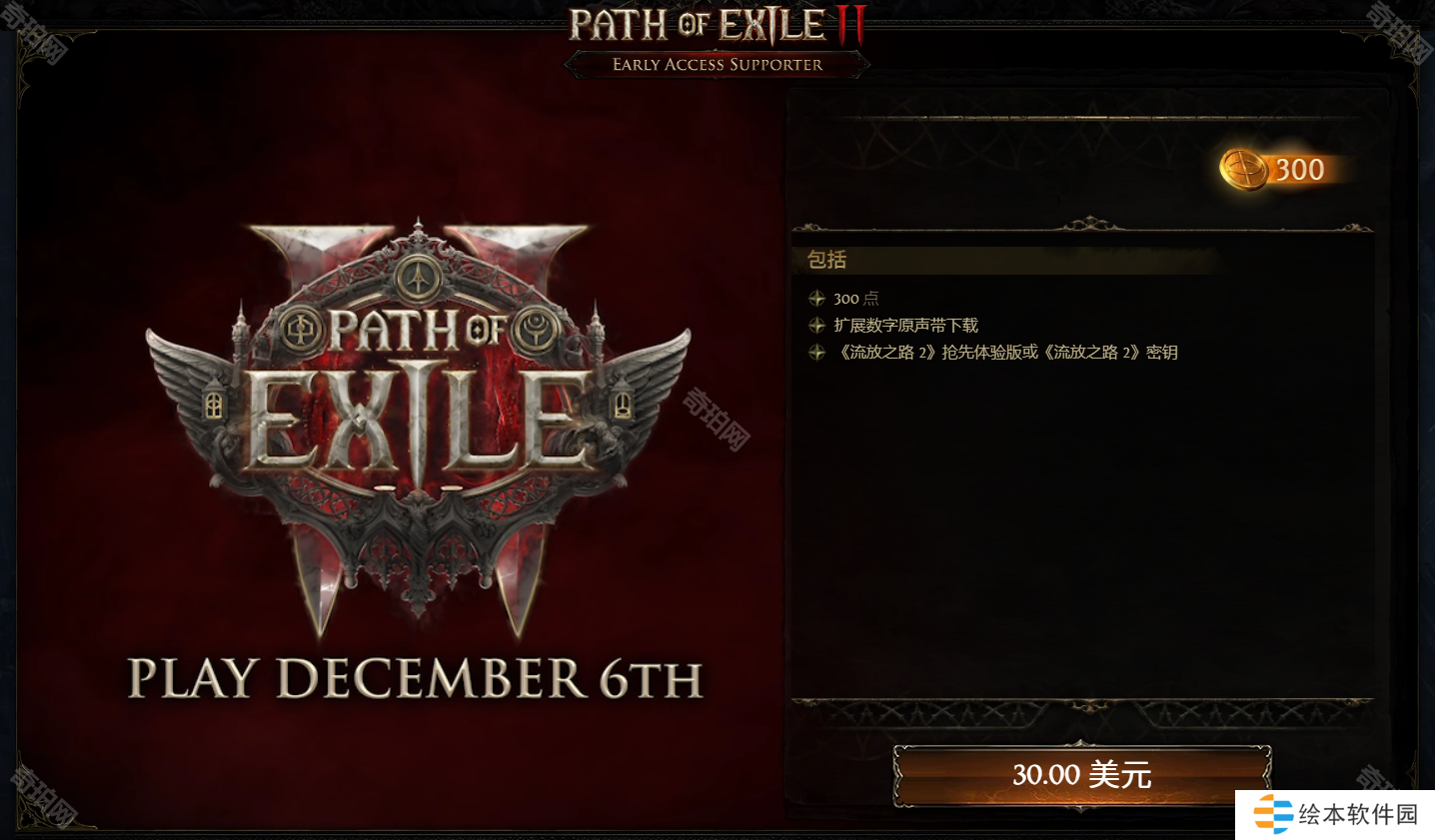The height and width of the screenshot is (840, 1435).
Task: Select the Early Access Supporter banner
Action: [x=717, y=65]
